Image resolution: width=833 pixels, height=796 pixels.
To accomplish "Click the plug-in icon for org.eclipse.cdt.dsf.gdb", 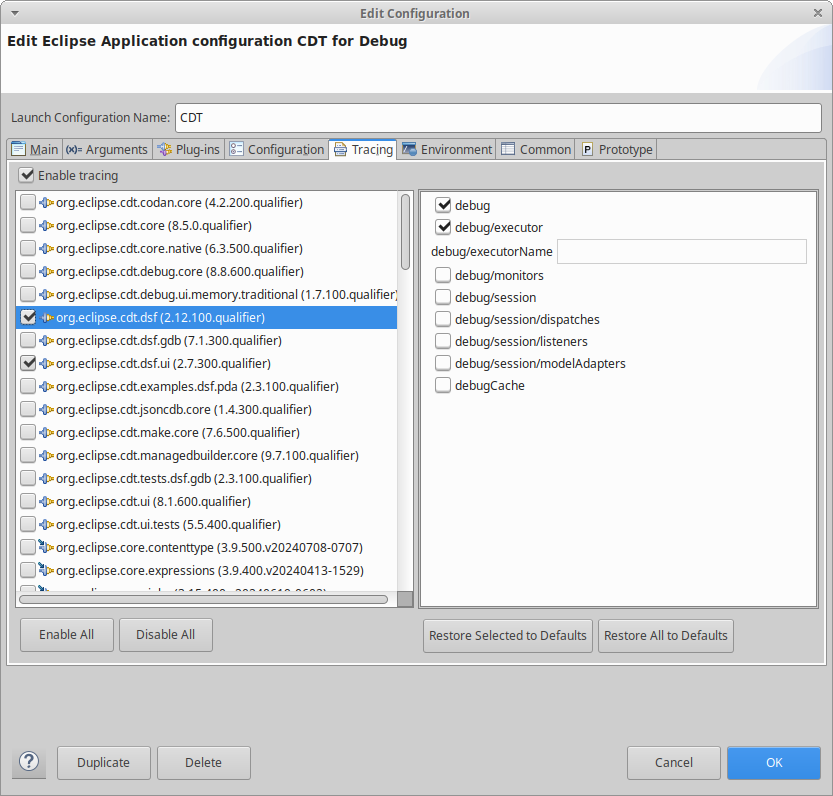I will (46, 341).
